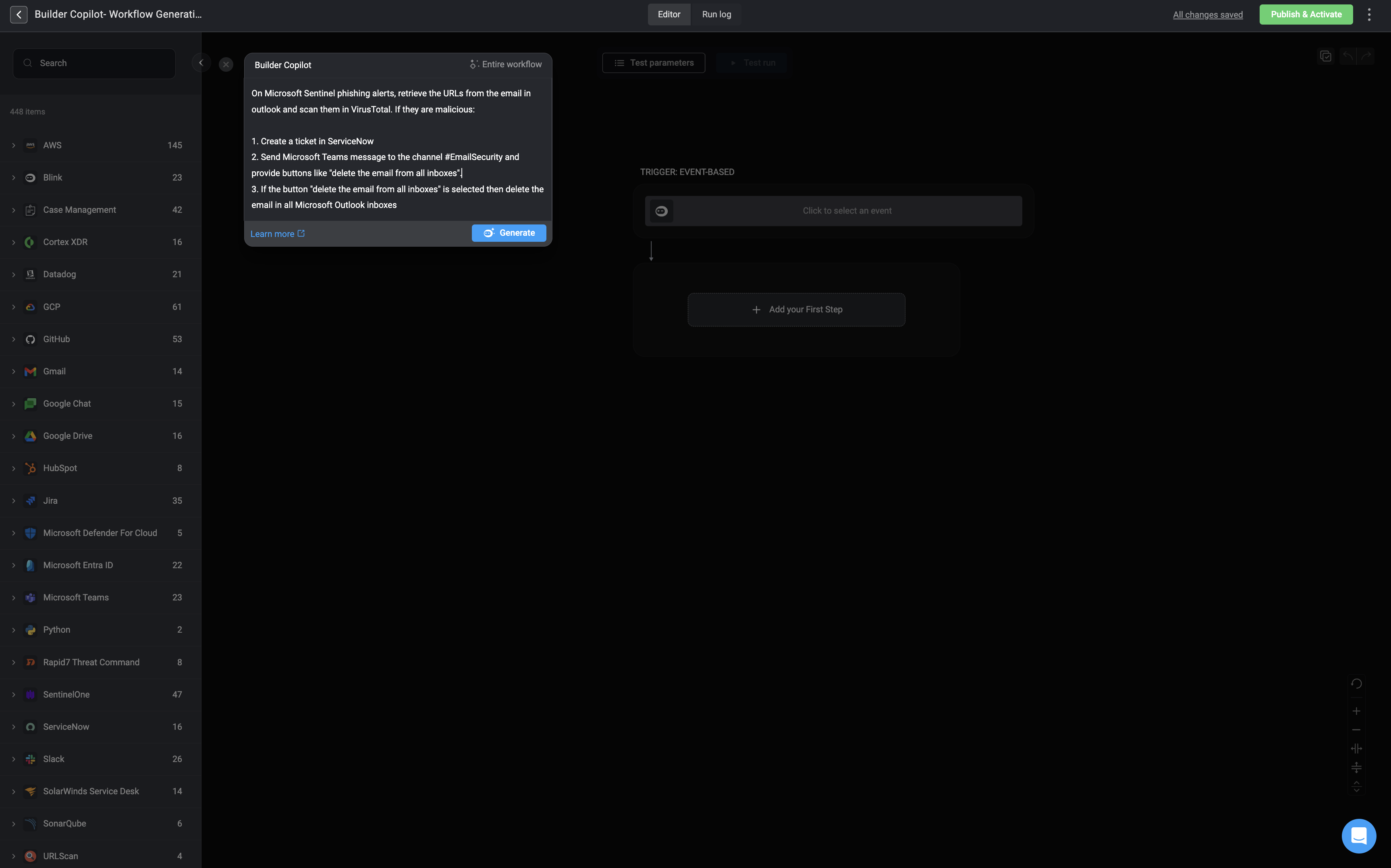Select the Editor tab
This screenshot has width=1391, height=868.
click(669, 15)
